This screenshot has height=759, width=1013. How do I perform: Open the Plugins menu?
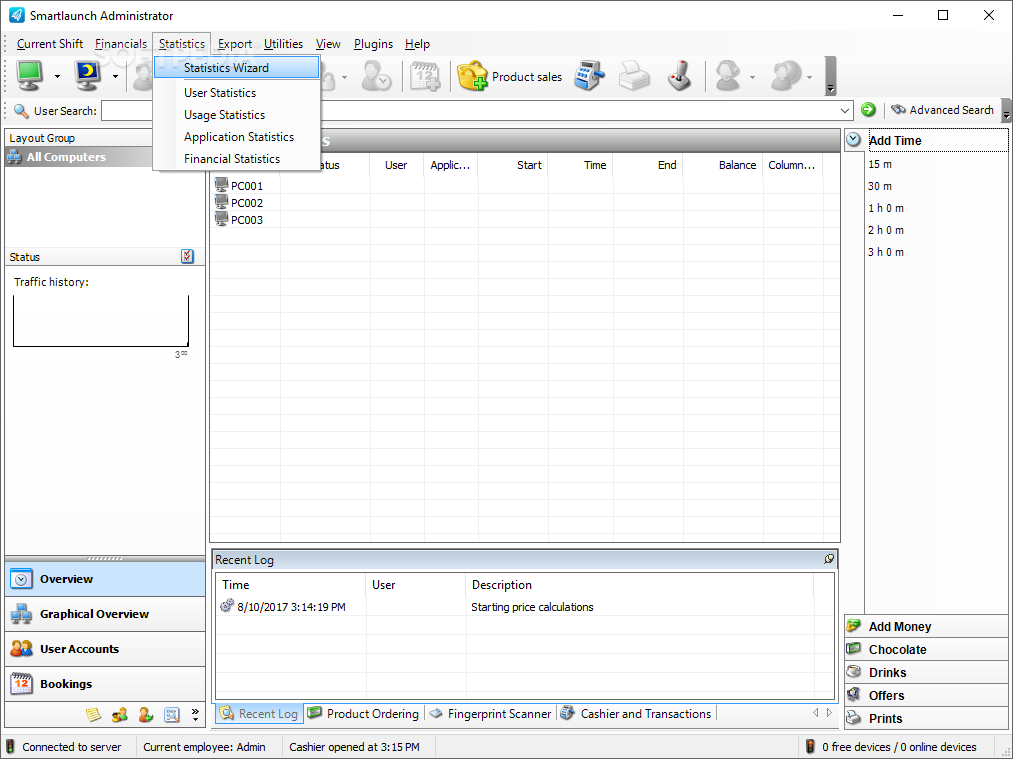coord(373,44)
